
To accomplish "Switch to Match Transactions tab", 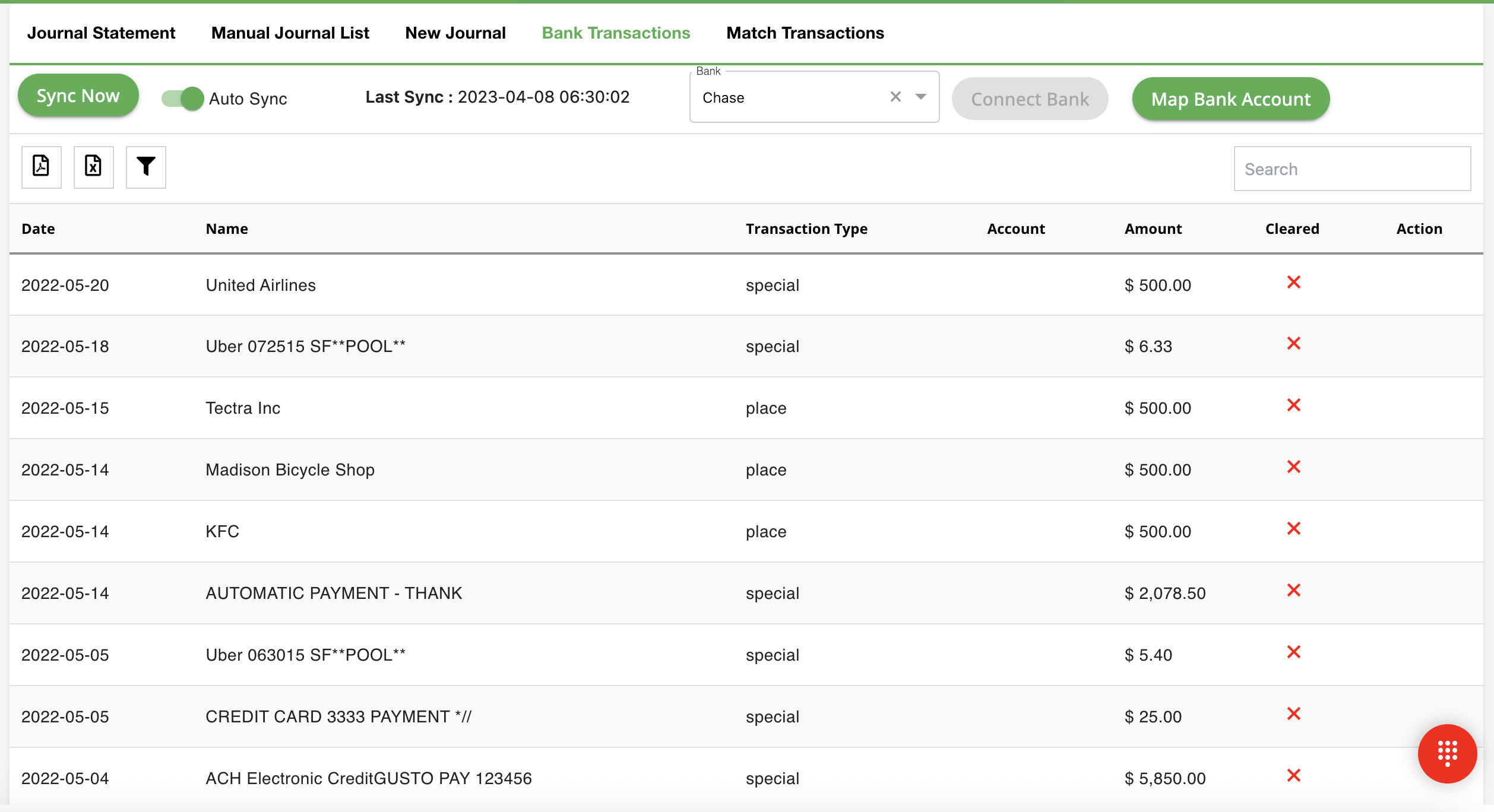I will click(x=805, y=33).
